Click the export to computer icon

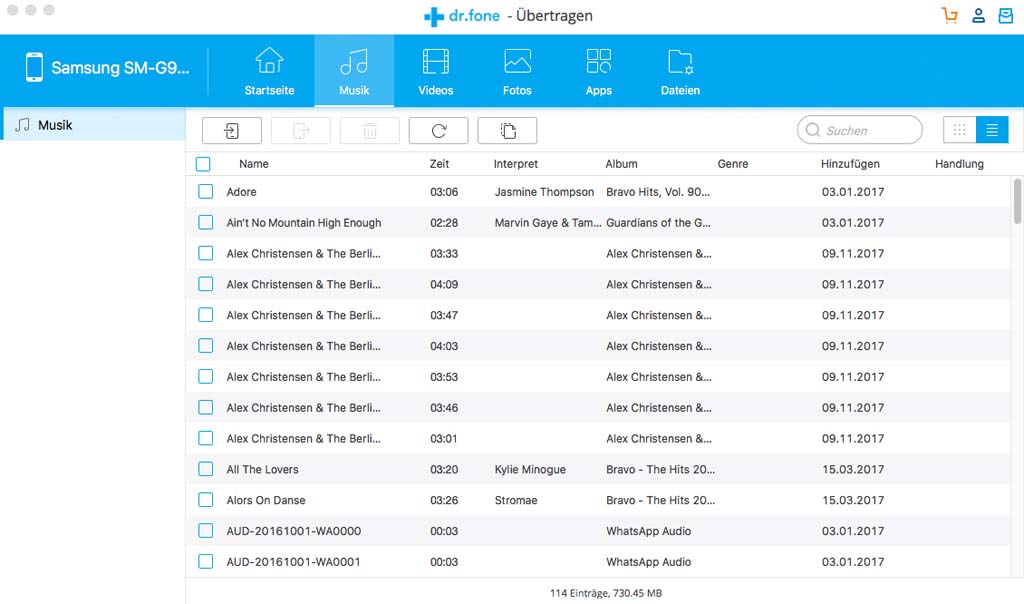tap(300, 130)
